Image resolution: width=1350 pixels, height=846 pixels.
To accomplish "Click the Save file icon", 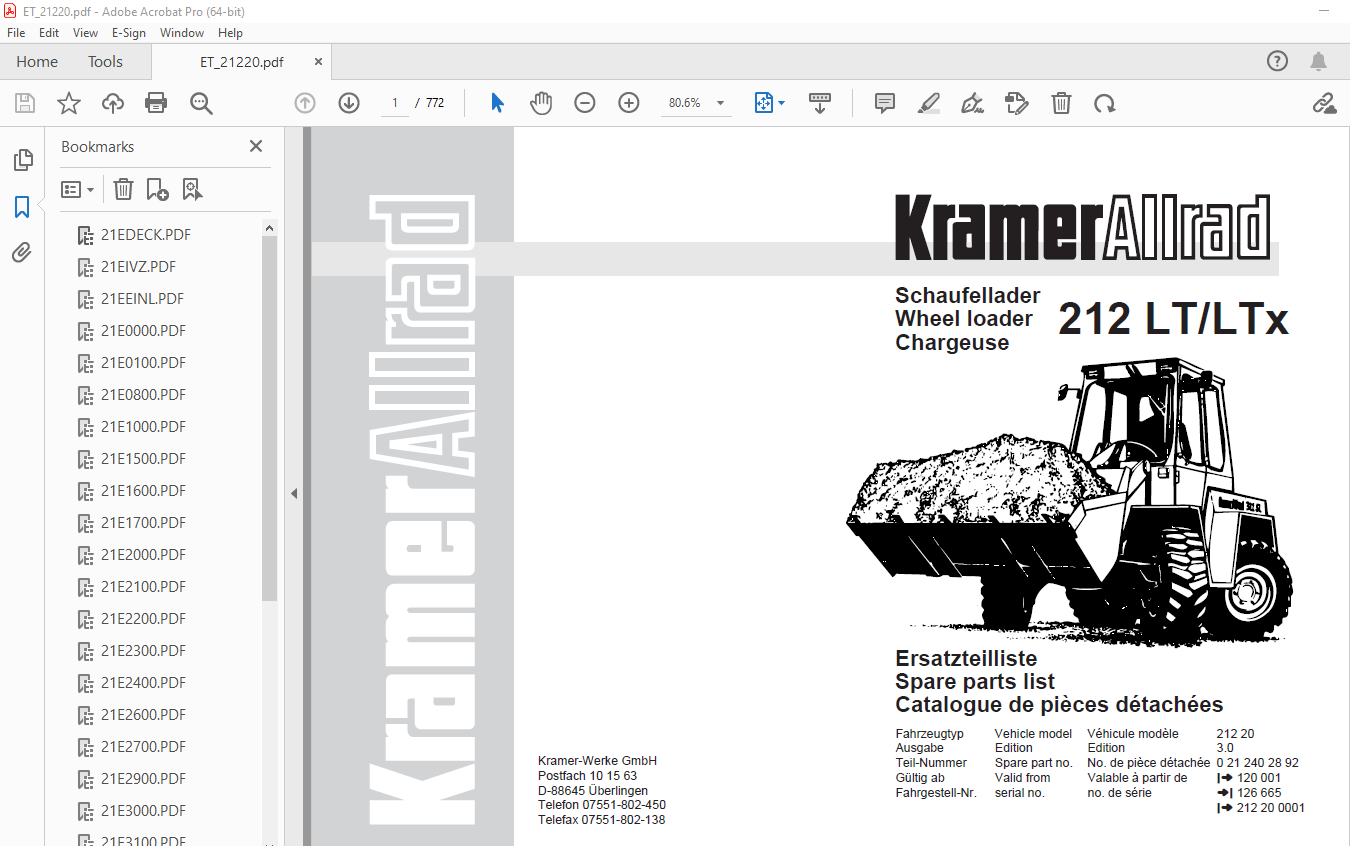I will pos(25,103).
